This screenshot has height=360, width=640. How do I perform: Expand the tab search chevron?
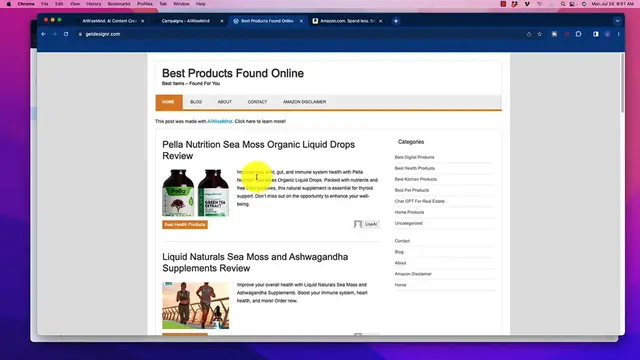[x=617, y=21]
